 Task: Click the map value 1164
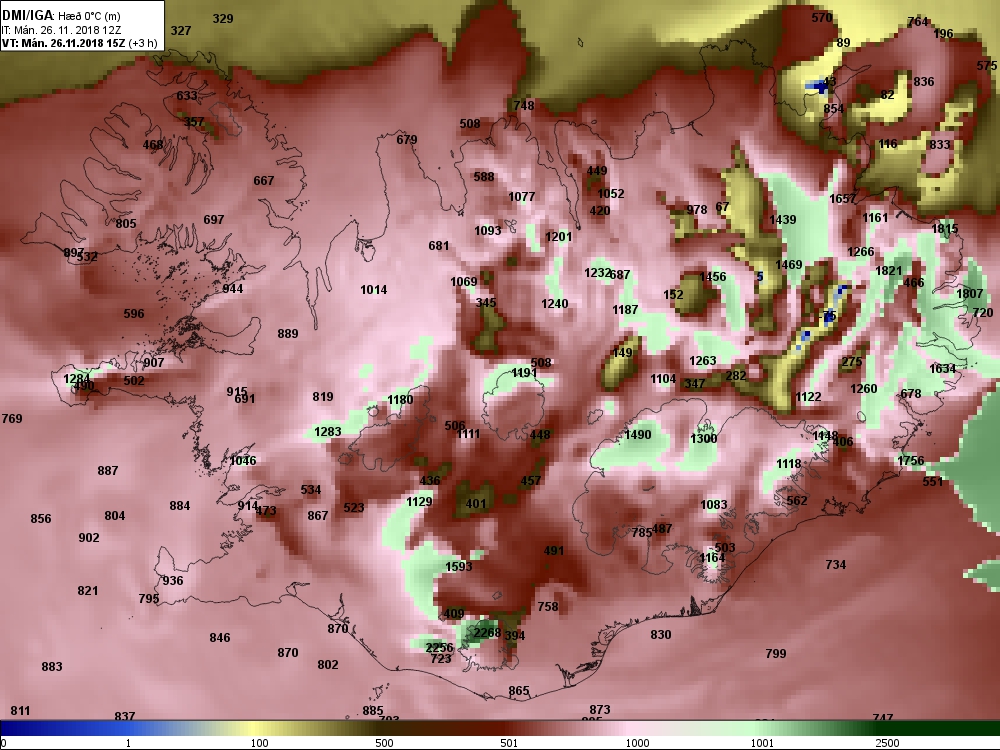point(712,557)
